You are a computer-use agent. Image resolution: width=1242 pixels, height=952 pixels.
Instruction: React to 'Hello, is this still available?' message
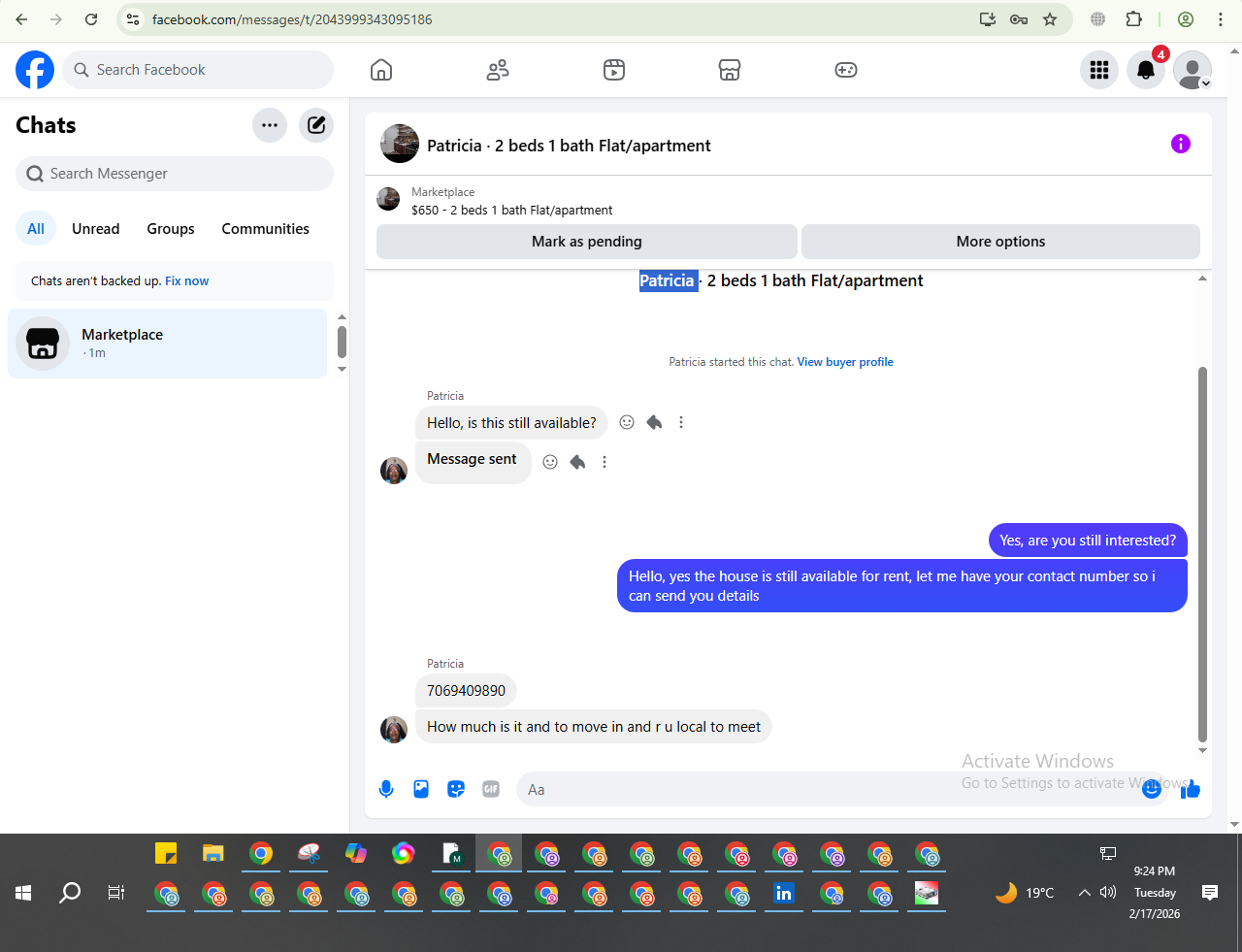(627, 422)
